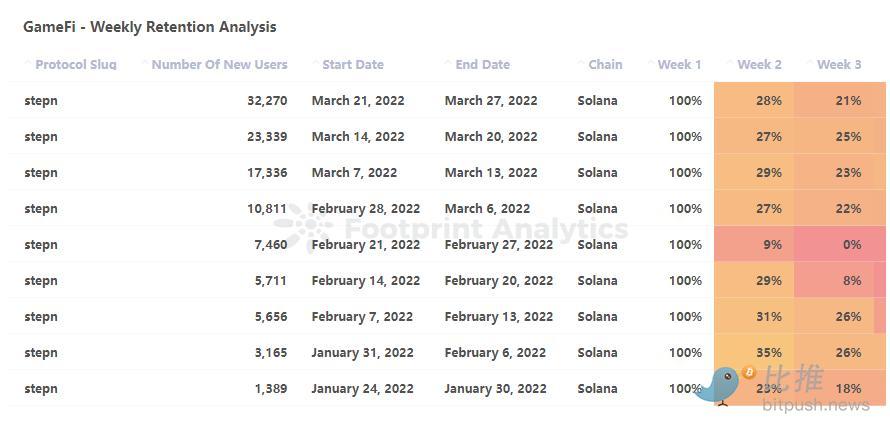Screen dimensions: 890x432
Task: Sort by Number Of New Users header text
Action: coord(219,64)
